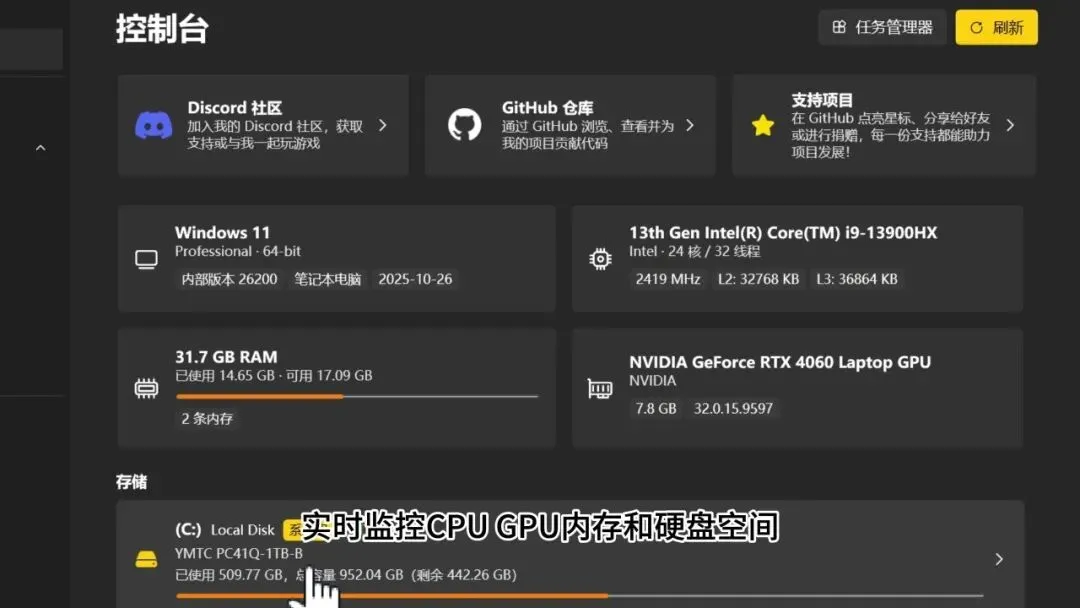Click the 内部版本 26200 tag

point(229,279)
